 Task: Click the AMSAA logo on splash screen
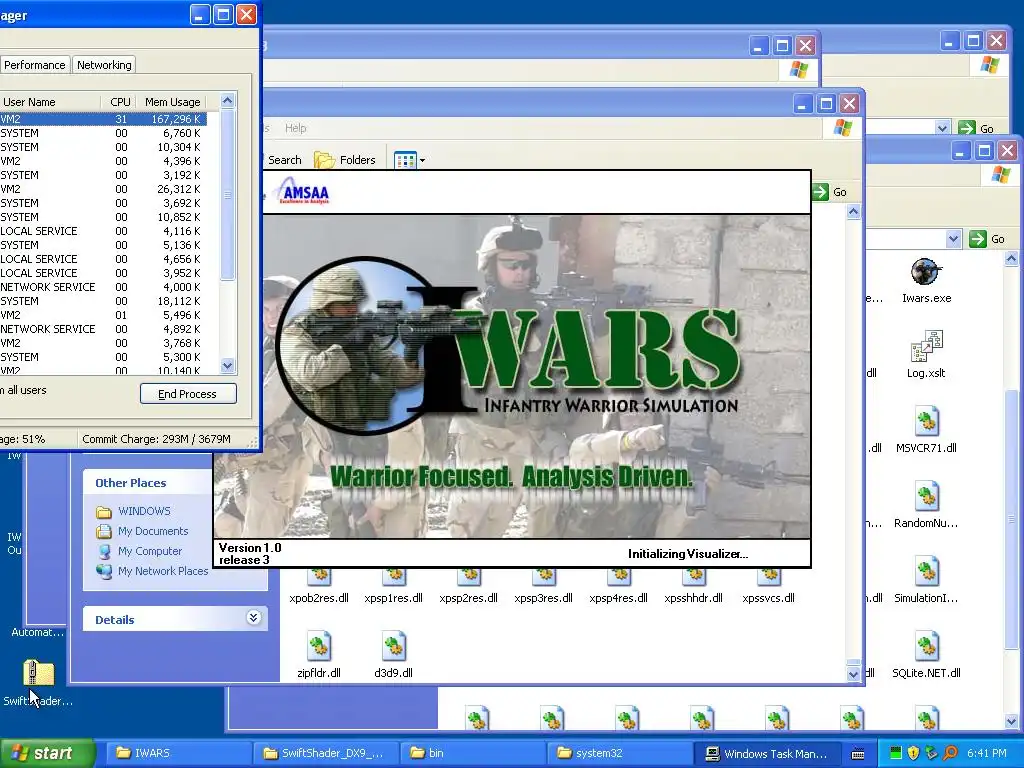tap(303, 191)
